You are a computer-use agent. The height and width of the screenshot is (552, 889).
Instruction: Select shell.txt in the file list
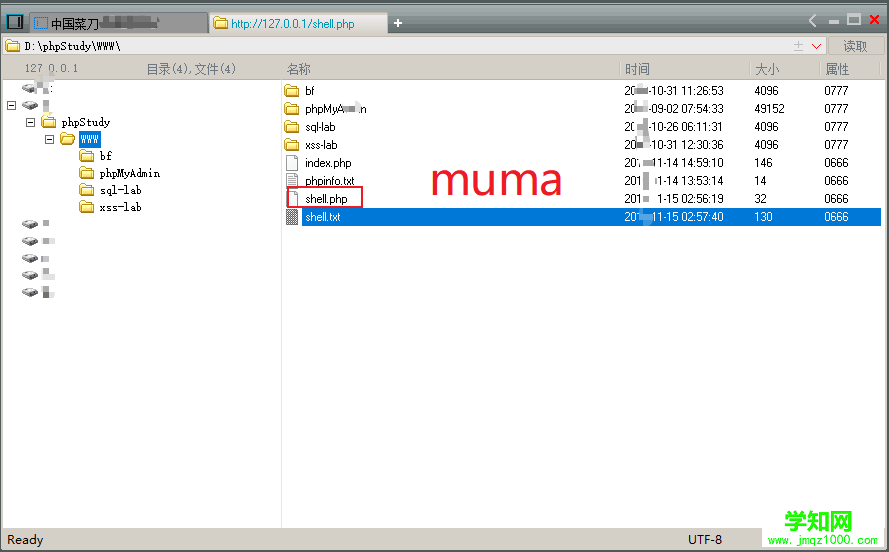point(323,217)
